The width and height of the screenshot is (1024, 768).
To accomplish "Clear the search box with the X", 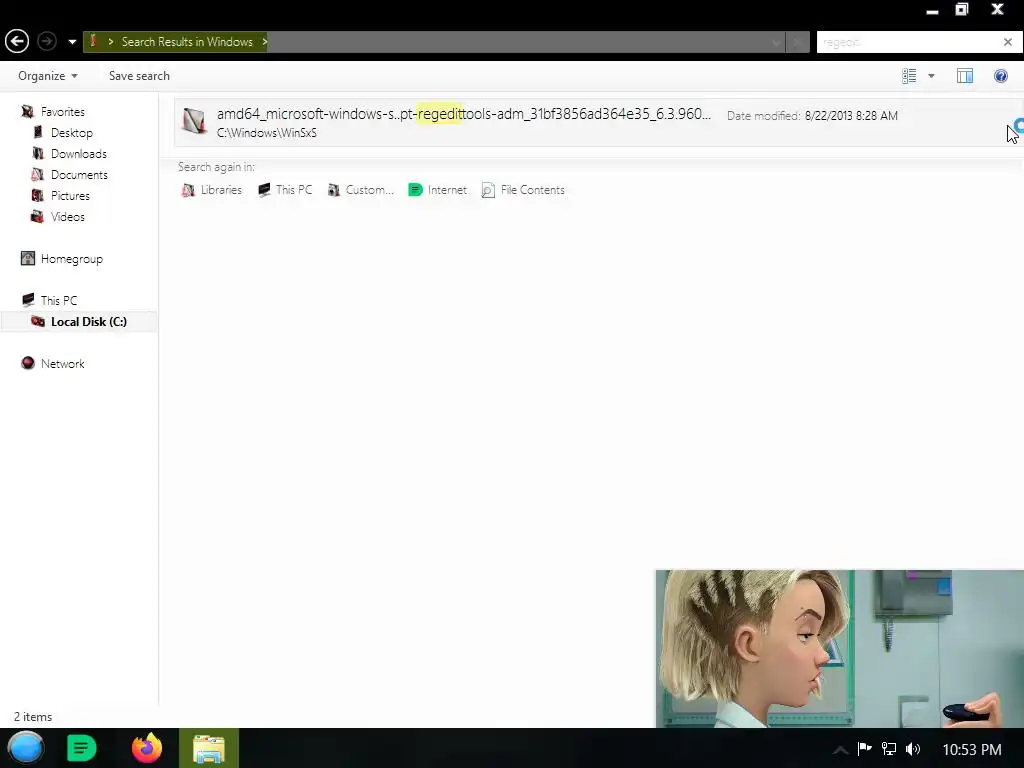I will coord(1008,42).
